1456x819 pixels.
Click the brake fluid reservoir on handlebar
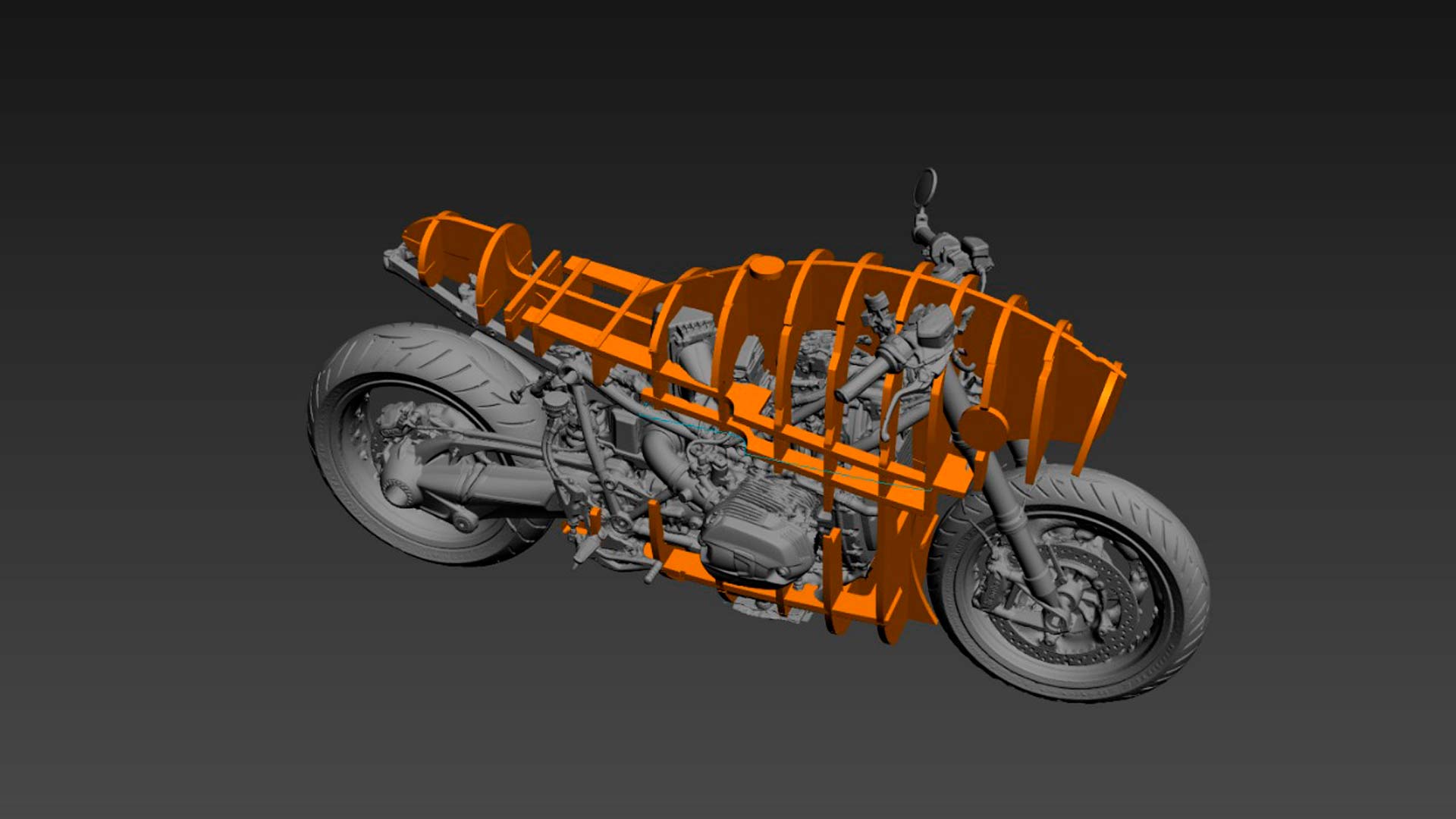tap(934, 328)
